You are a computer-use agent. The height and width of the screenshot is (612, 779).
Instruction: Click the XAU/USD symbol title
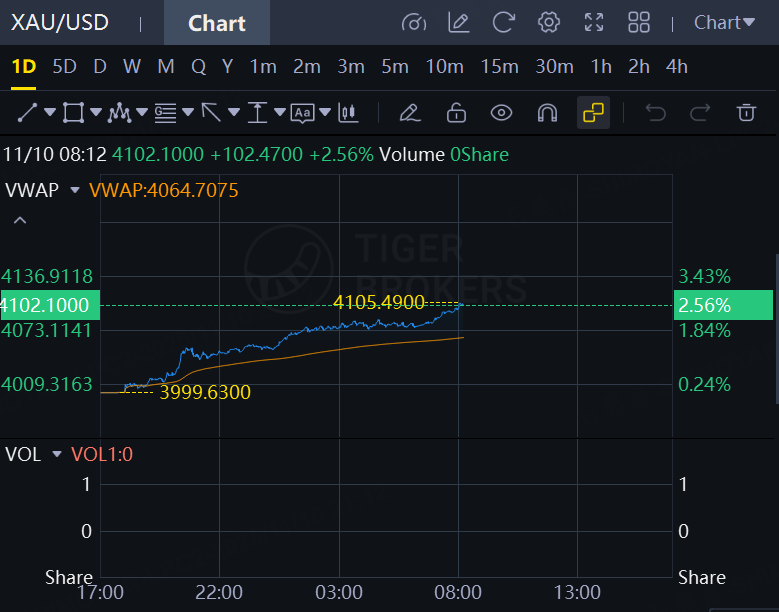coord(60,22)
